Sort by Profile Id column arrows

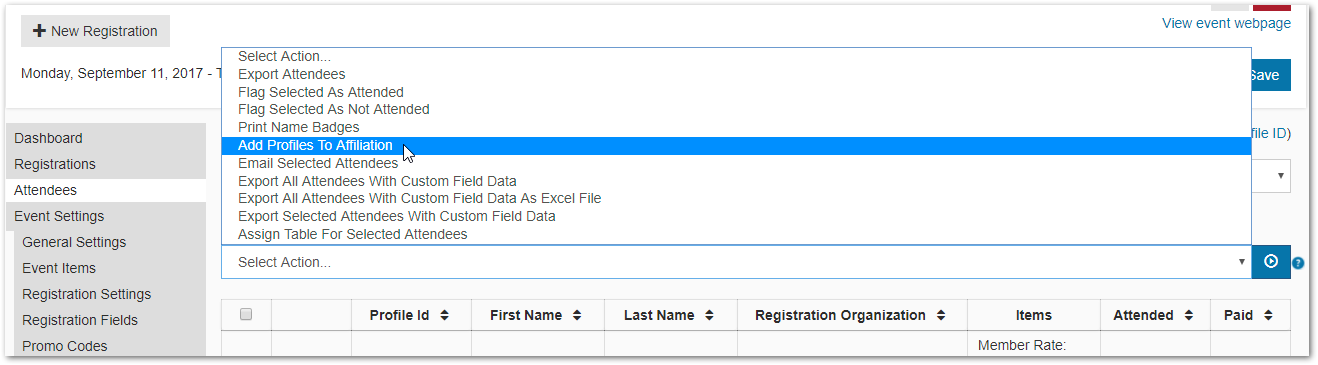coord(444,315)
